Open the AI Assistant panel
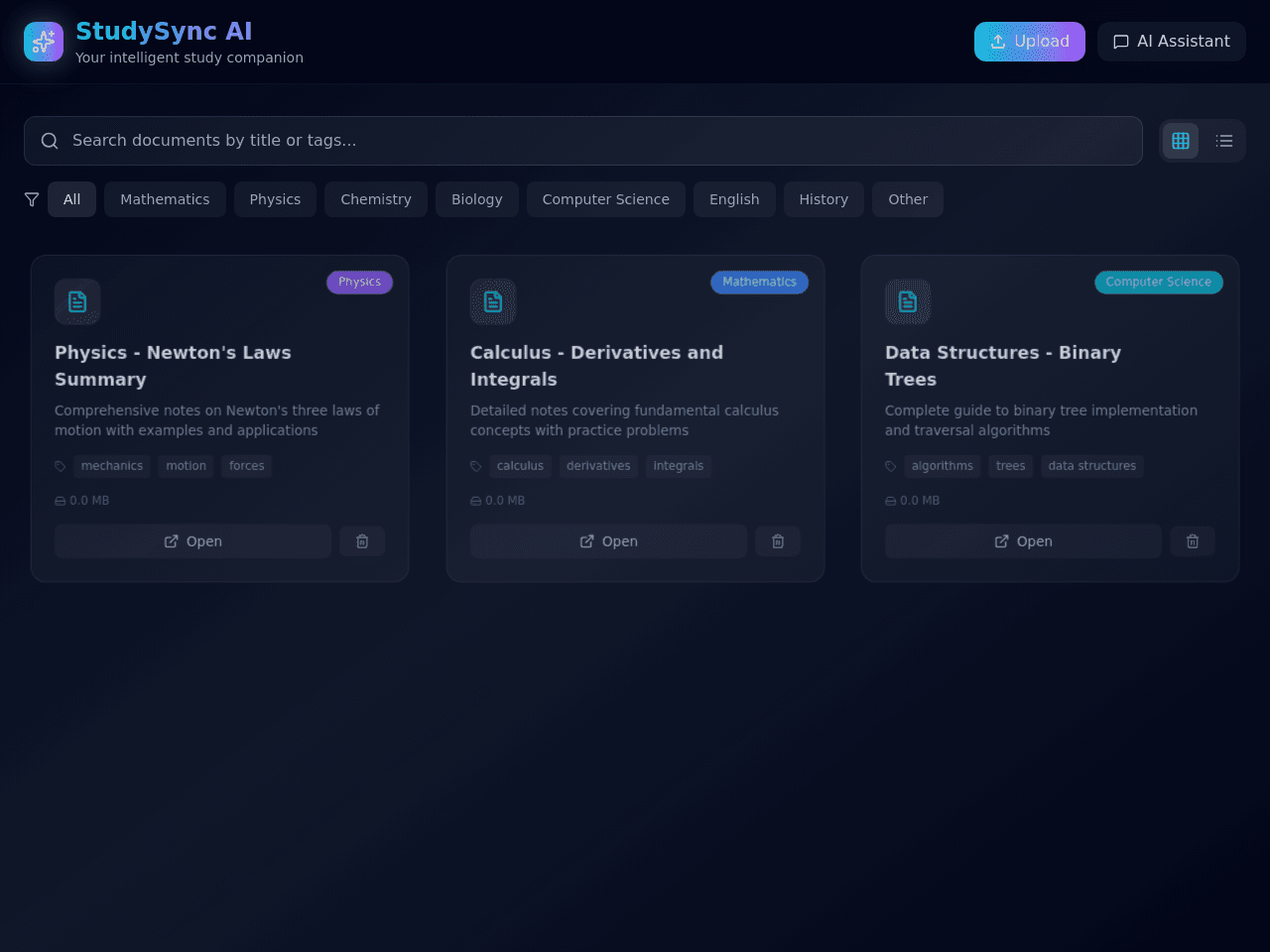This screenshot has width=1270, height=952. click(1172, 42)
